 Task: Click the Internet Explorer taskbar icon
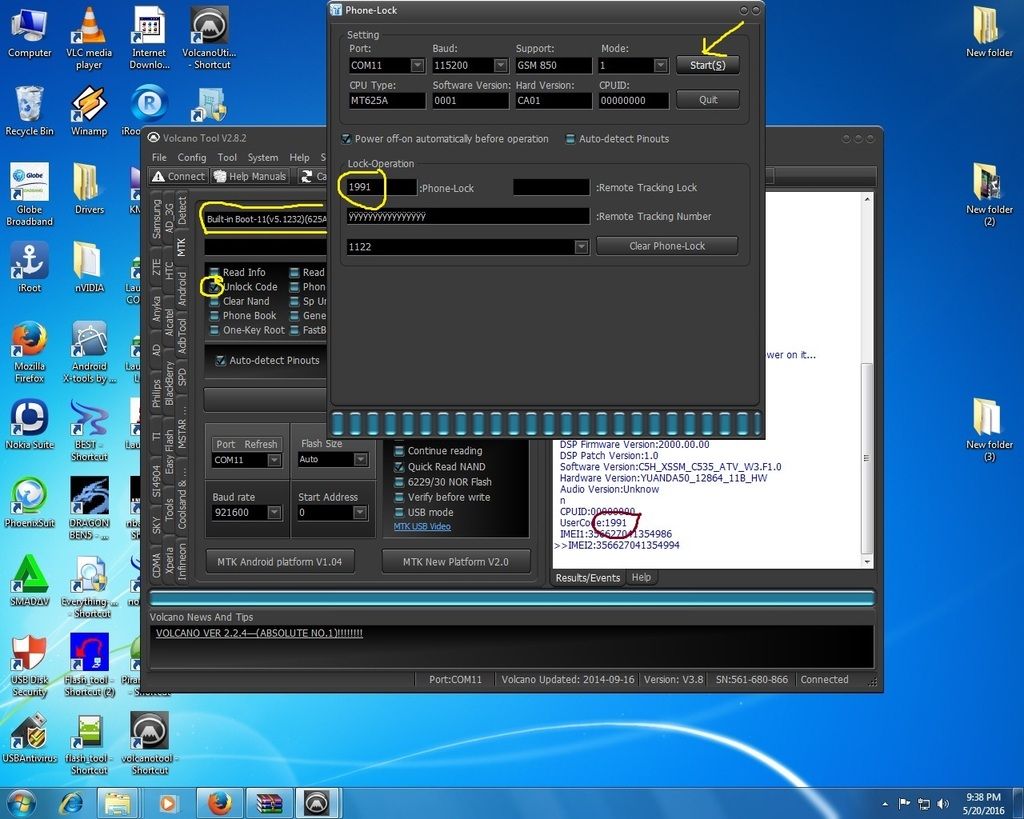(71, 802)
